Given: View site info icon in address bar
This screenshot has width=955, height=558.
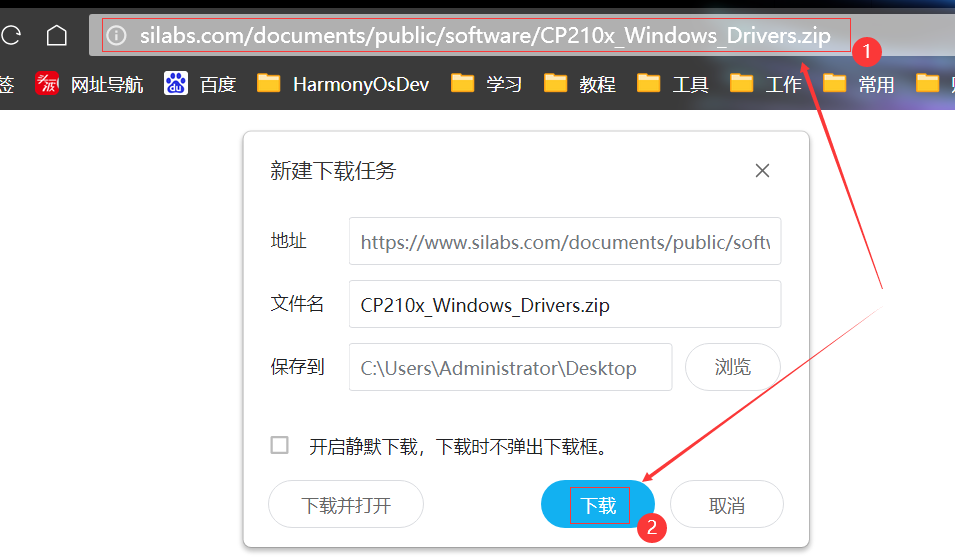Looking at the screenshot, I should click(116, 35).
